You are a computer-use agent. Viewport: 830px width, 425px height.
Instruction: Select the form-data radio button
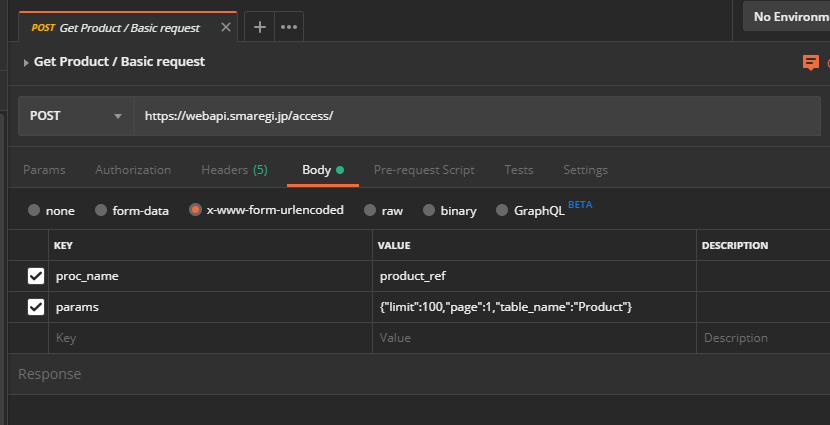tap(101, 210)
